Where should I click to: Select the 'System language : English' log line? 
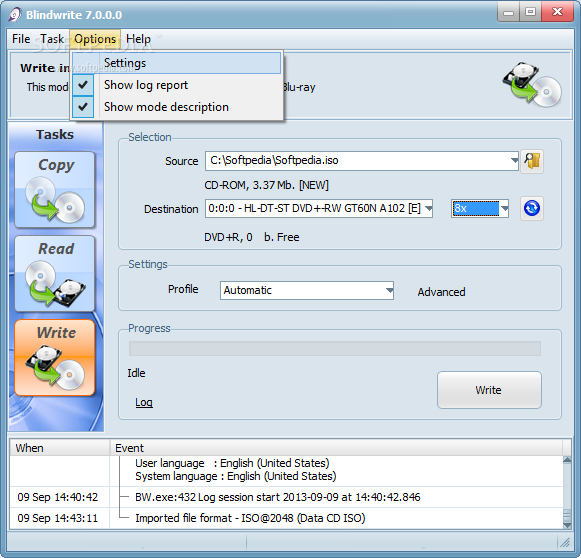tap(236, 476)
